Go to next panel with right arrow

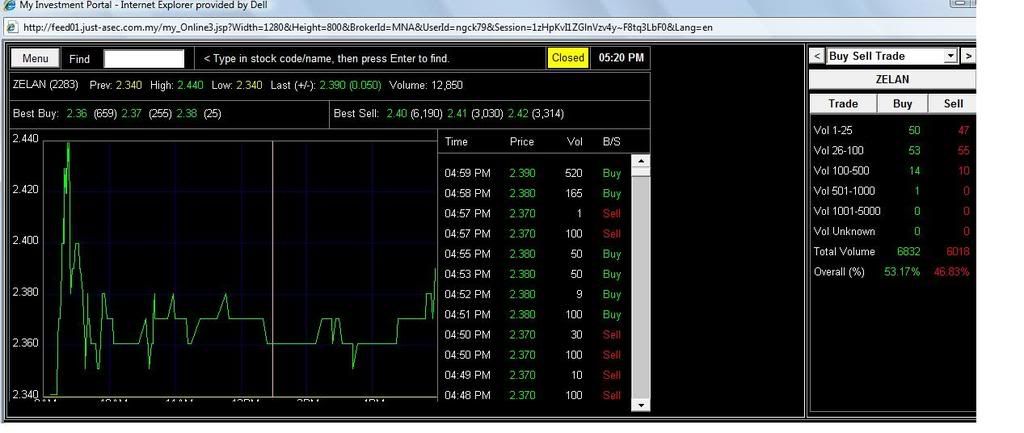pyautogui.click(x=967, y=56)
